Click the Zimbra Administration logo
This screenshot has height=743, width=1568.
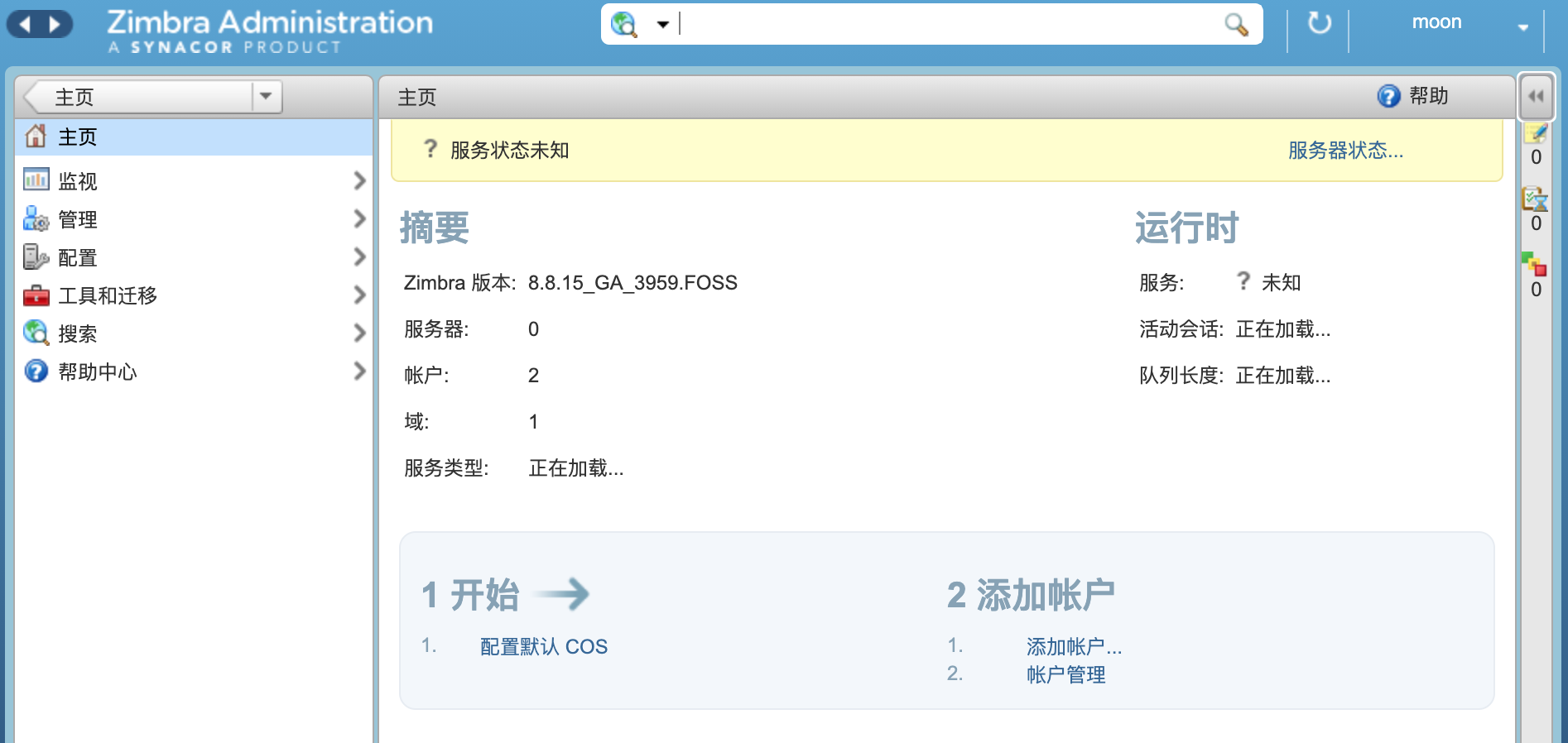coord(270,31)
